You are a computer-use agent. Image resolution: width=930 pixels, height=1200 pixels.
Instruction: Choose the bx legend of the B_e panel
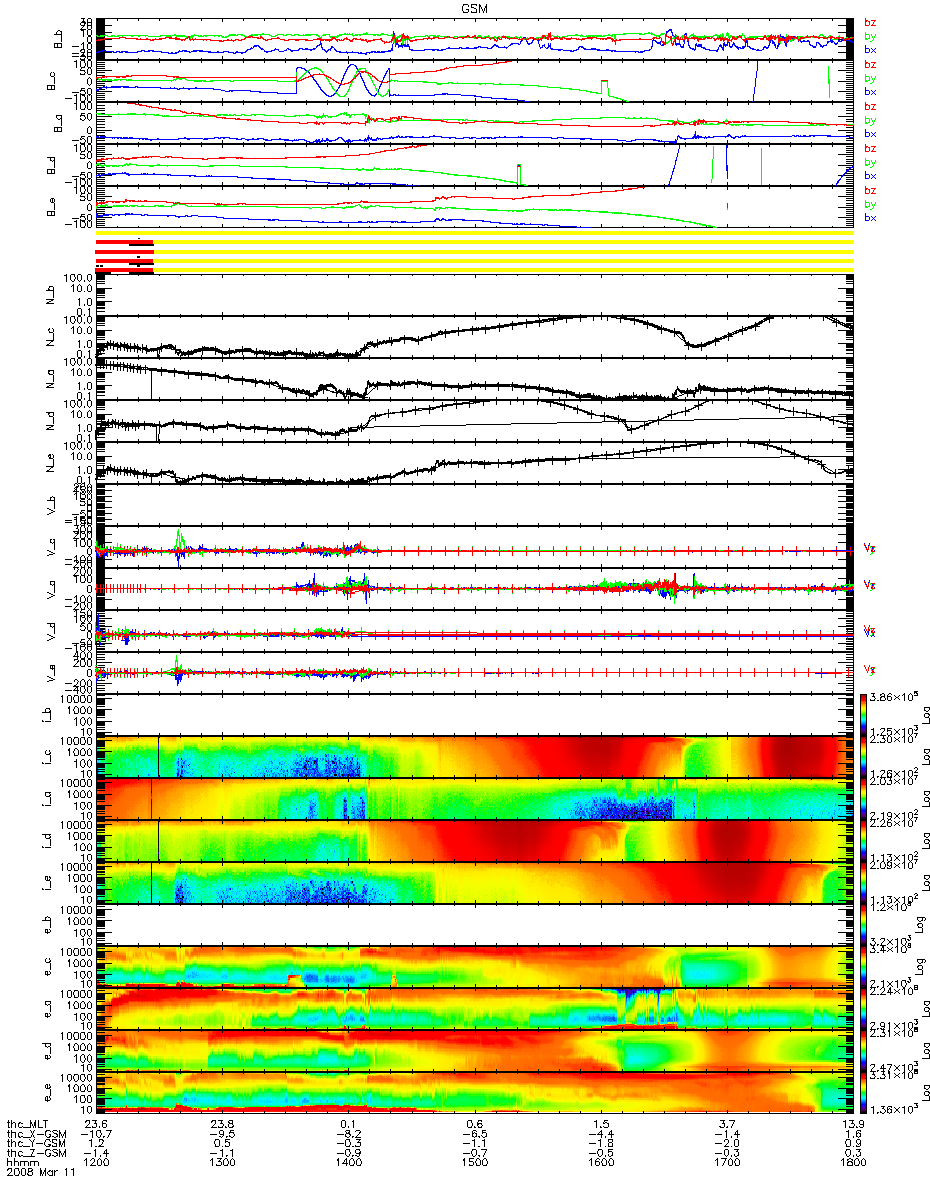(x=870, y=217)
